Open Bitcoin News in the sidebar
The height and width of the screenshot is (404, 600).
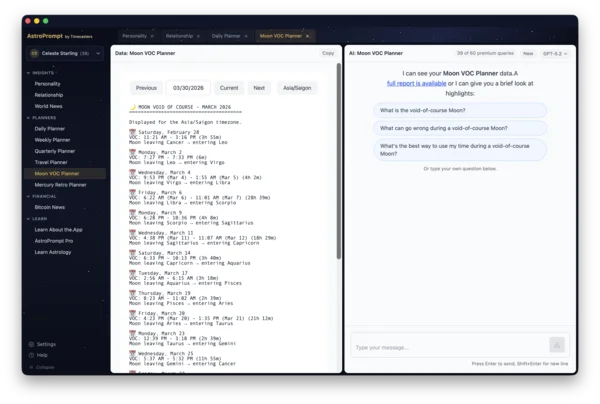(50, 207)
